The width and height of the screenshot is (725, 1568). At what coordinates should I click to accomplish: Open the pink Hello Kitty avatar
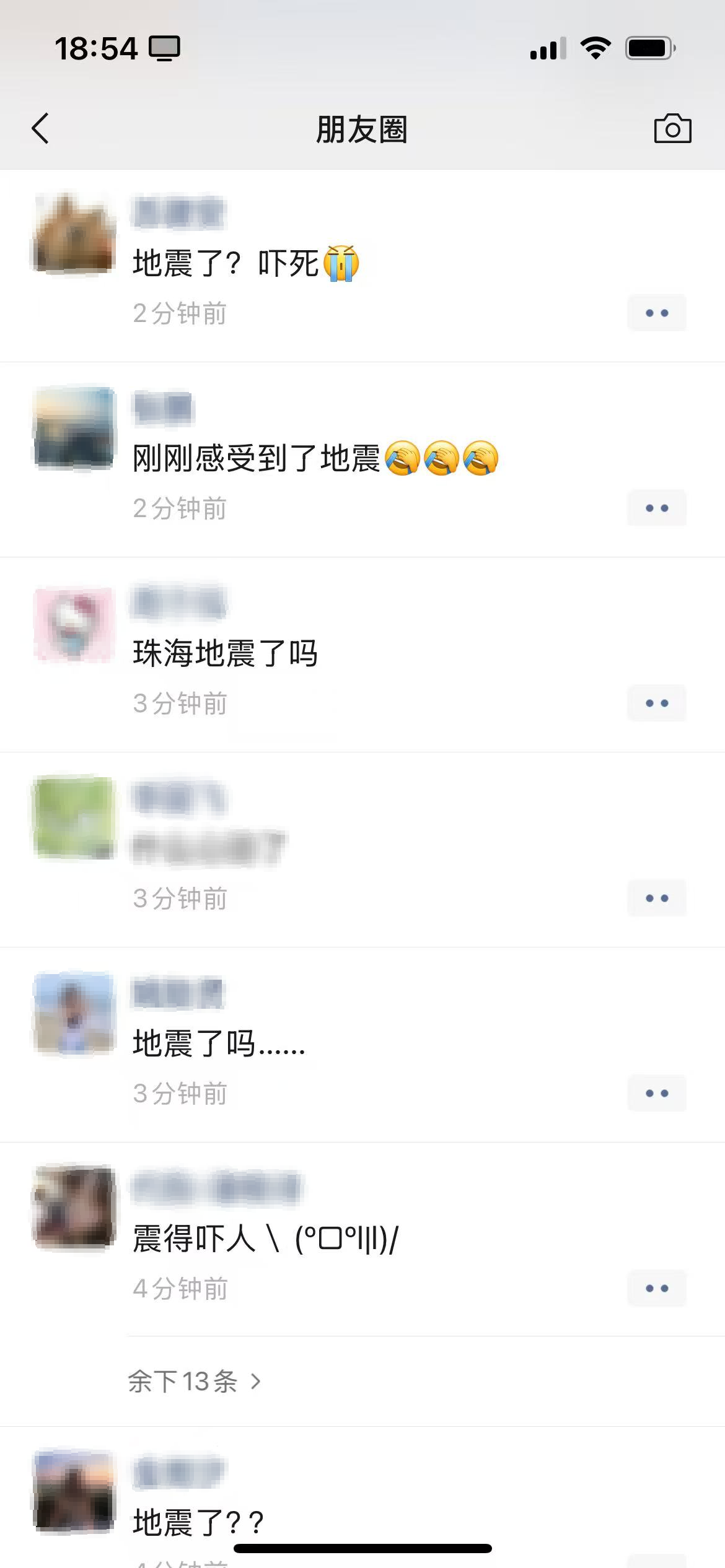(74, 623)
